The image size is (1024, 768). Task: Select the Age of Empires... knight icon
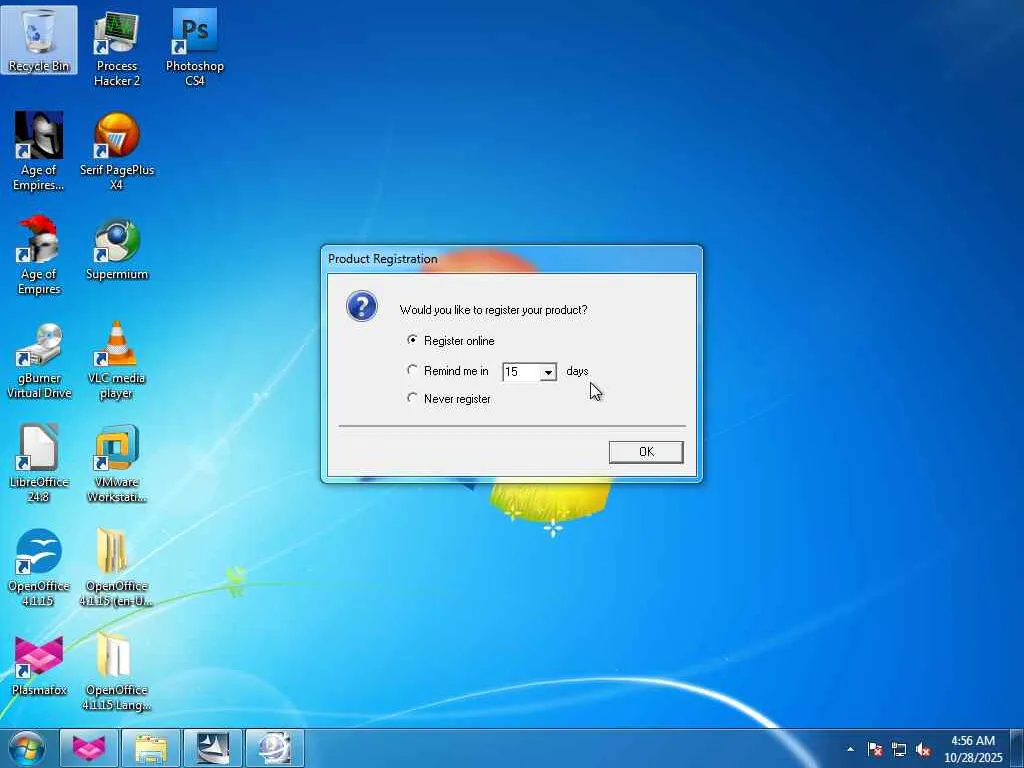[39, 152]
